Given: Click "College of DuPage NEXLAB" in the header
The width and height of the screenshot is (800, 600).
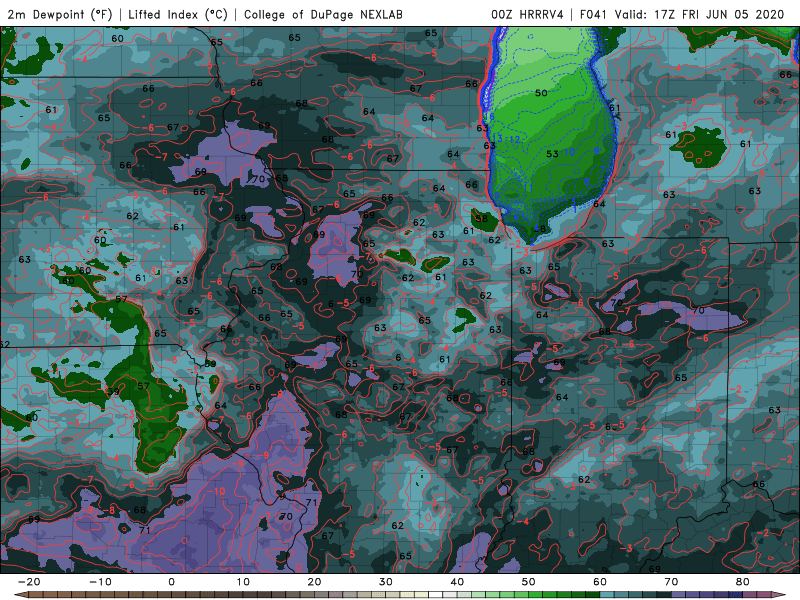Looking at the screenshot, I should pos(323,15).
